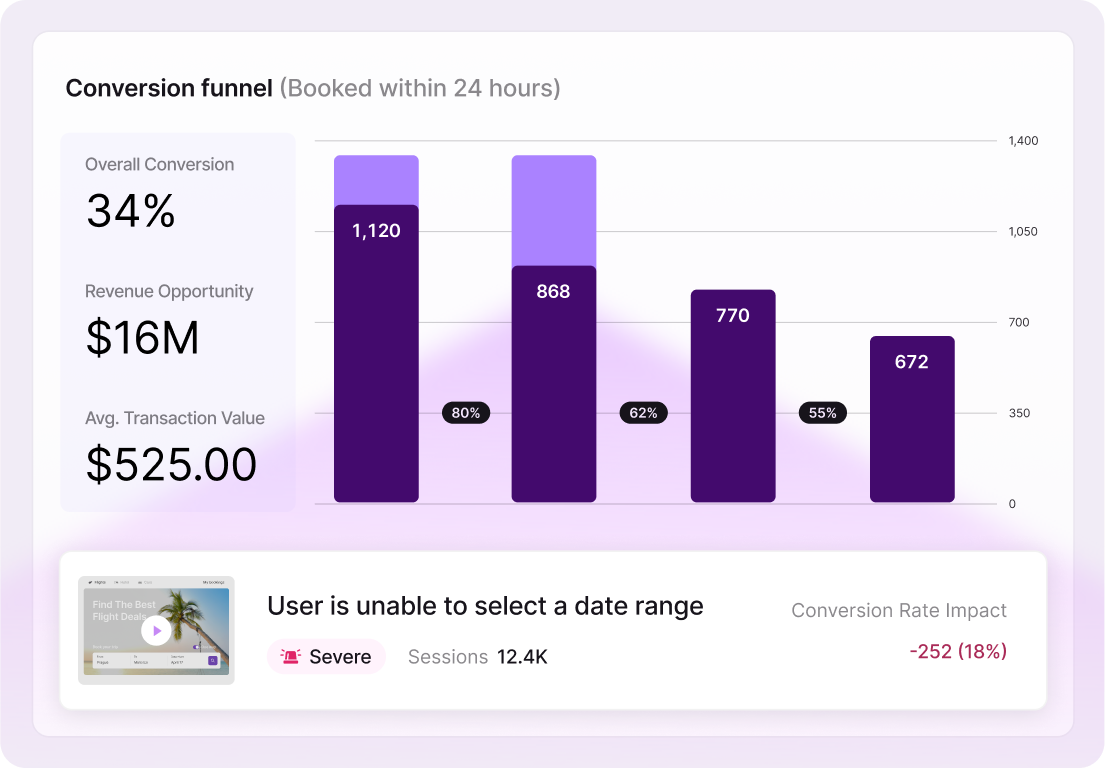The width and height of the screenshot is (1105, 768).
Task: Click the purple search icon in the replay thumbnail
Action: pyautogui.click(x=213, y=661)
